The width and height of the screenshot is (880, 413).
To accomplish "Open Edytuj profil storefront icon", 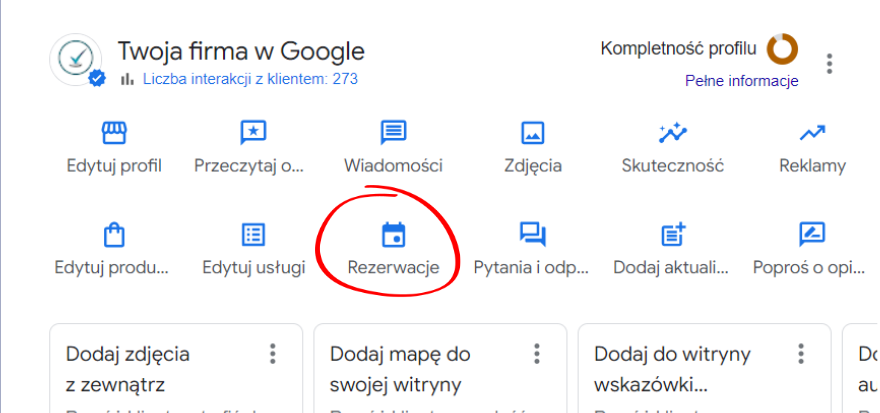I will point(114,133).
